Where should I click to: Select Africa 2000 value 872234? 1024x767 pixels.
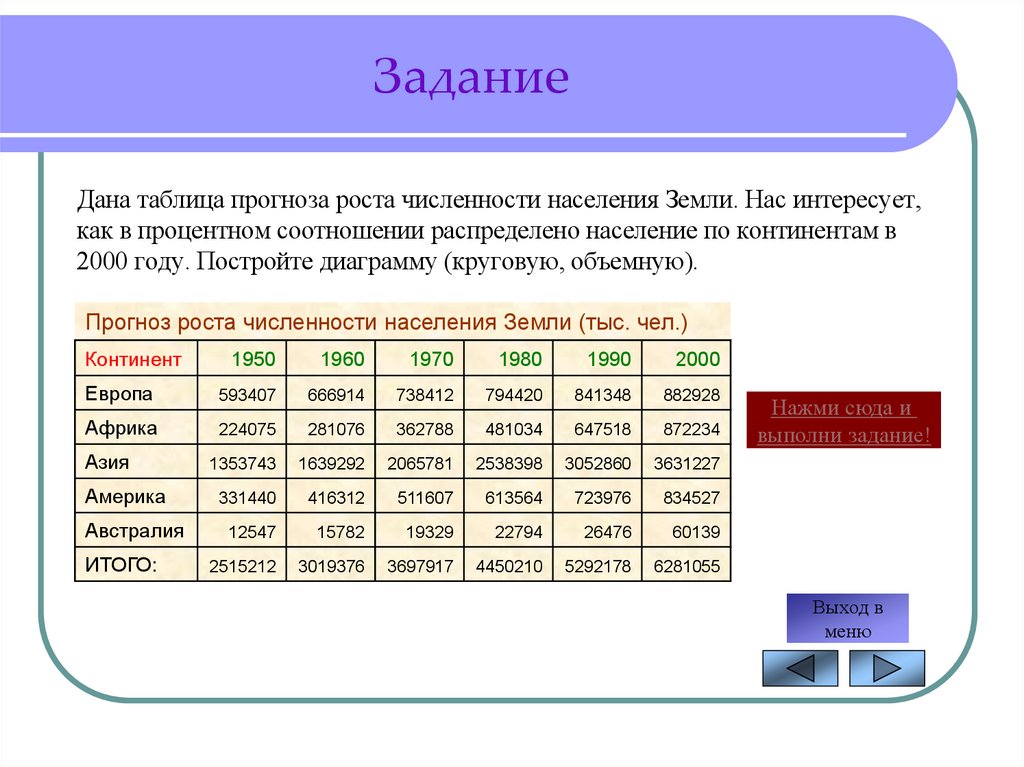(x=686, y=429)
